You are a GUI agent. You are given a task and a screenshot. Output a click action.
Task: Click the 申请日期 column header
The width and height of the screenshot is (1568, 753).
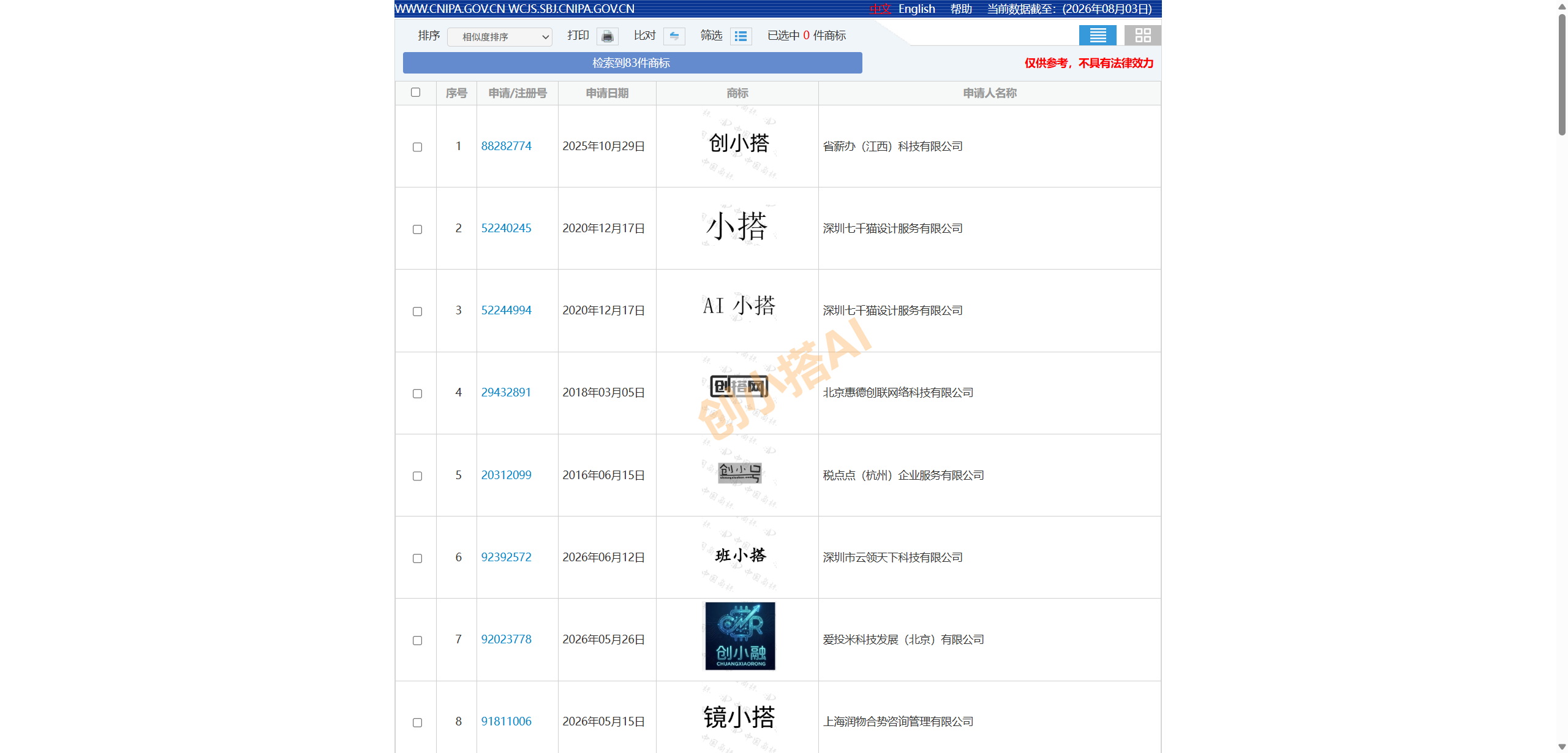click(607, 93)
